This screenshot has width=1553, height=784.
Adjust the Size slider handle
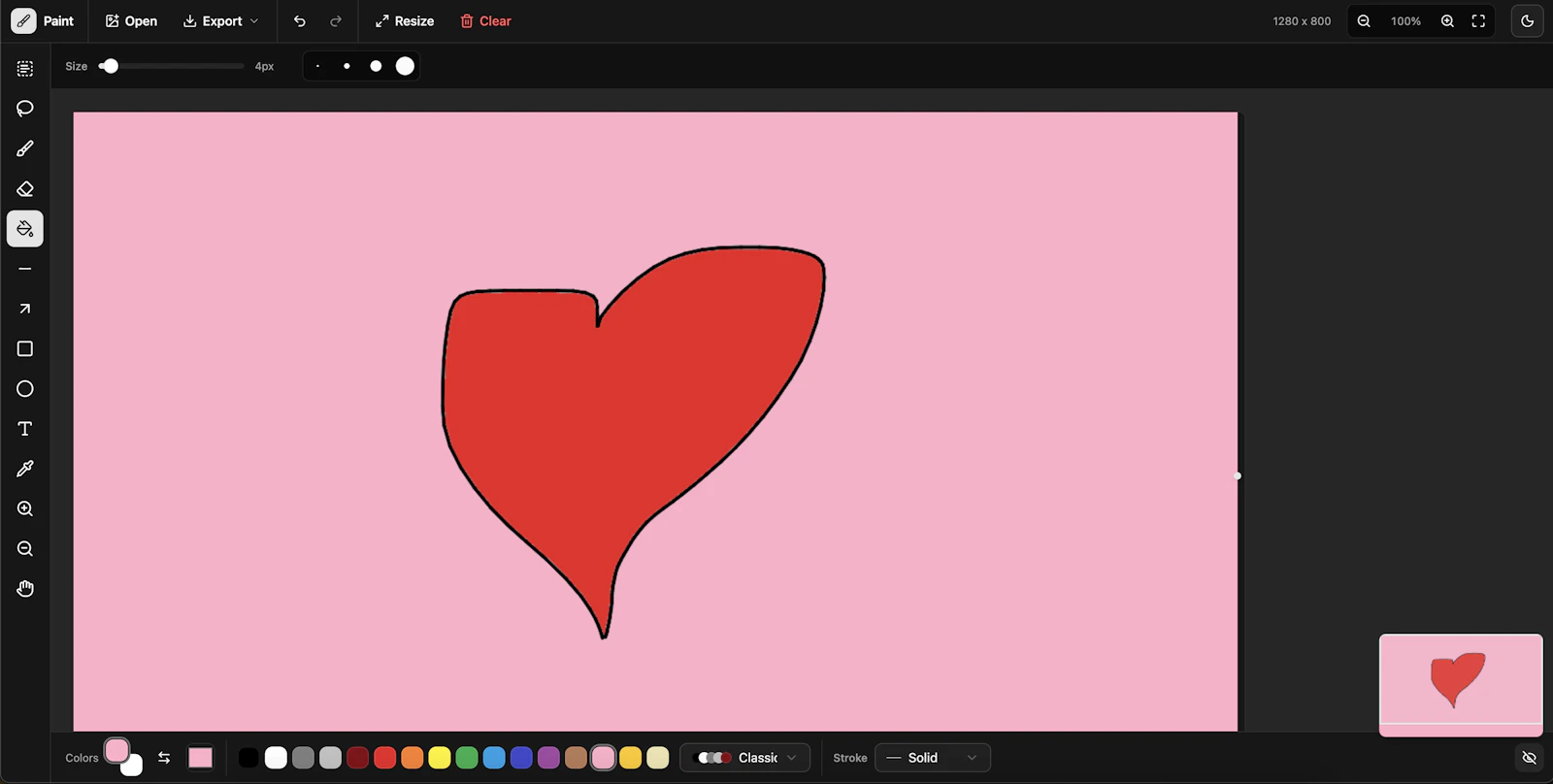pos(110,66)
